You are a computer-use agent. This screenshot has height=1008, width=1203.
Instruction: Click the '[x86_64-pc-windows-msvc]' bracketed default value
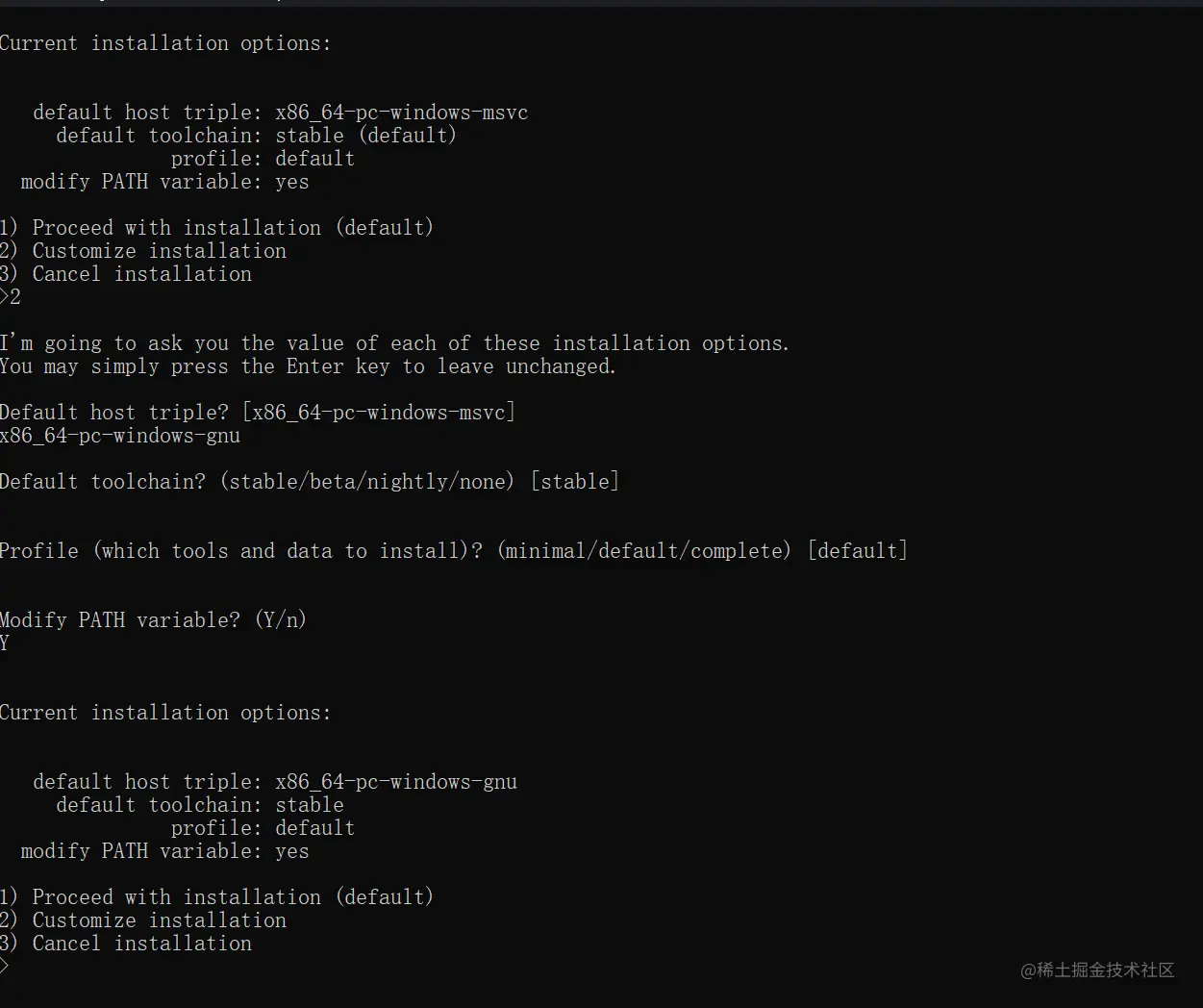point(378,413)
